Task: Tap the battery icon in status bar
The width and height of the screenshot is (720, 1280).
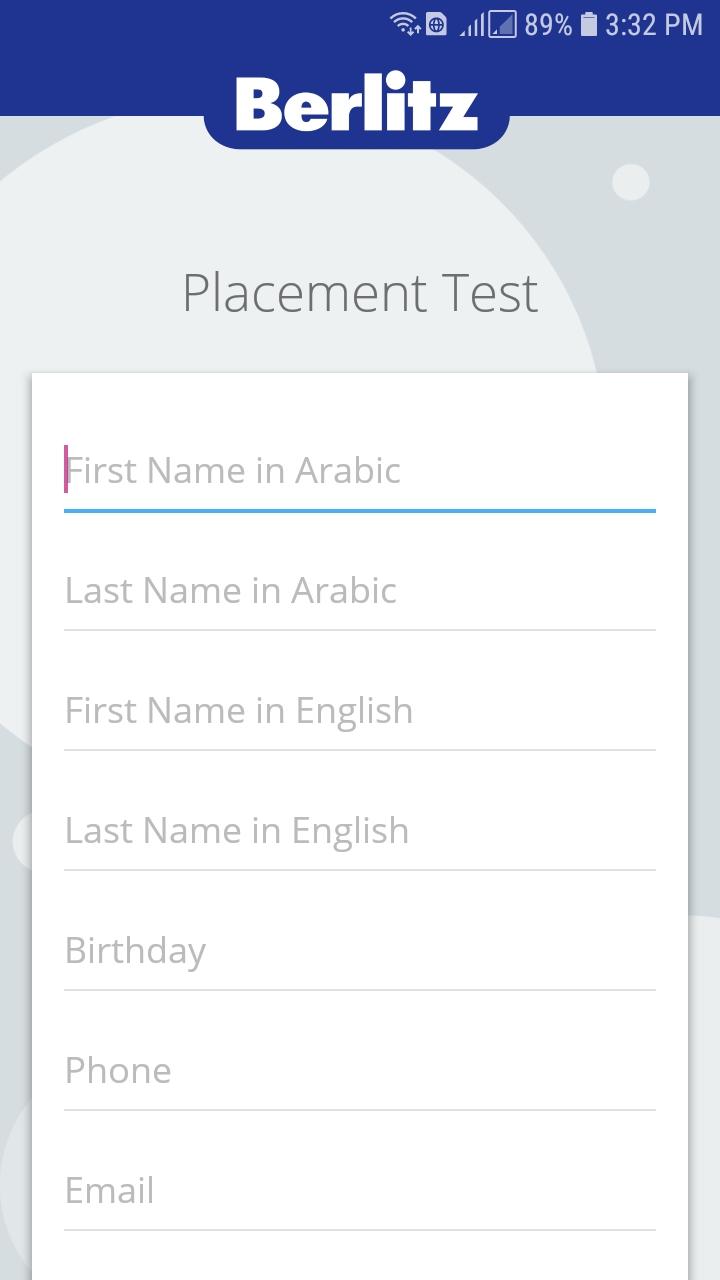Action: 589,24
